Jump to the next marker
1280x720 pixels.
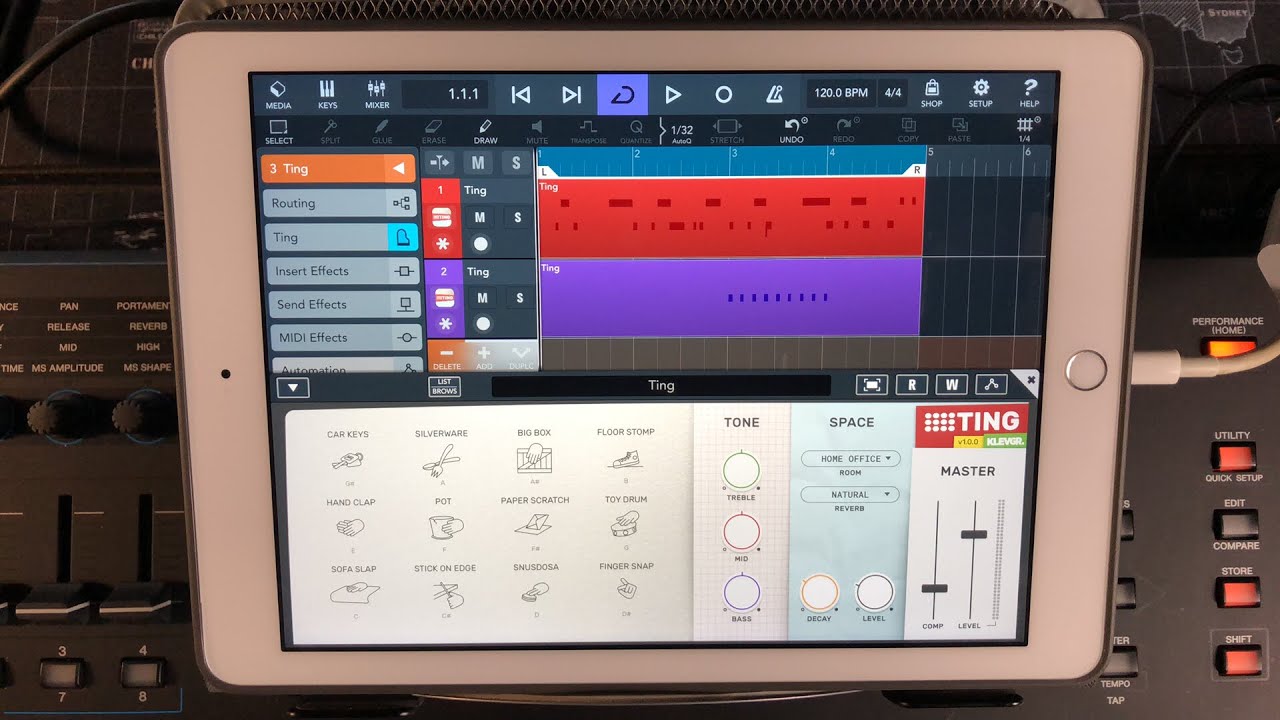(571, 95)
